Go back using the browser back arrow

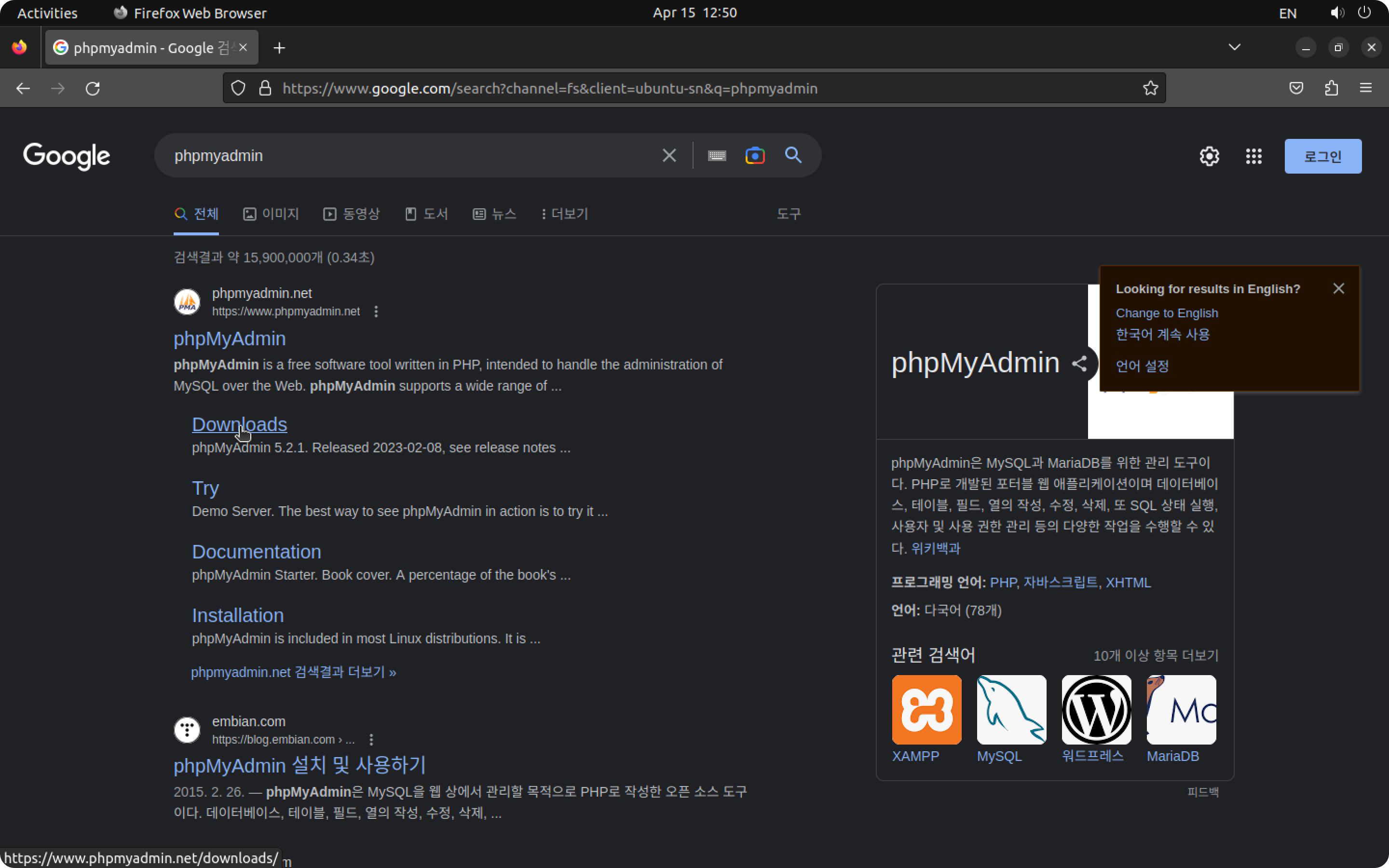click(23, 88)
